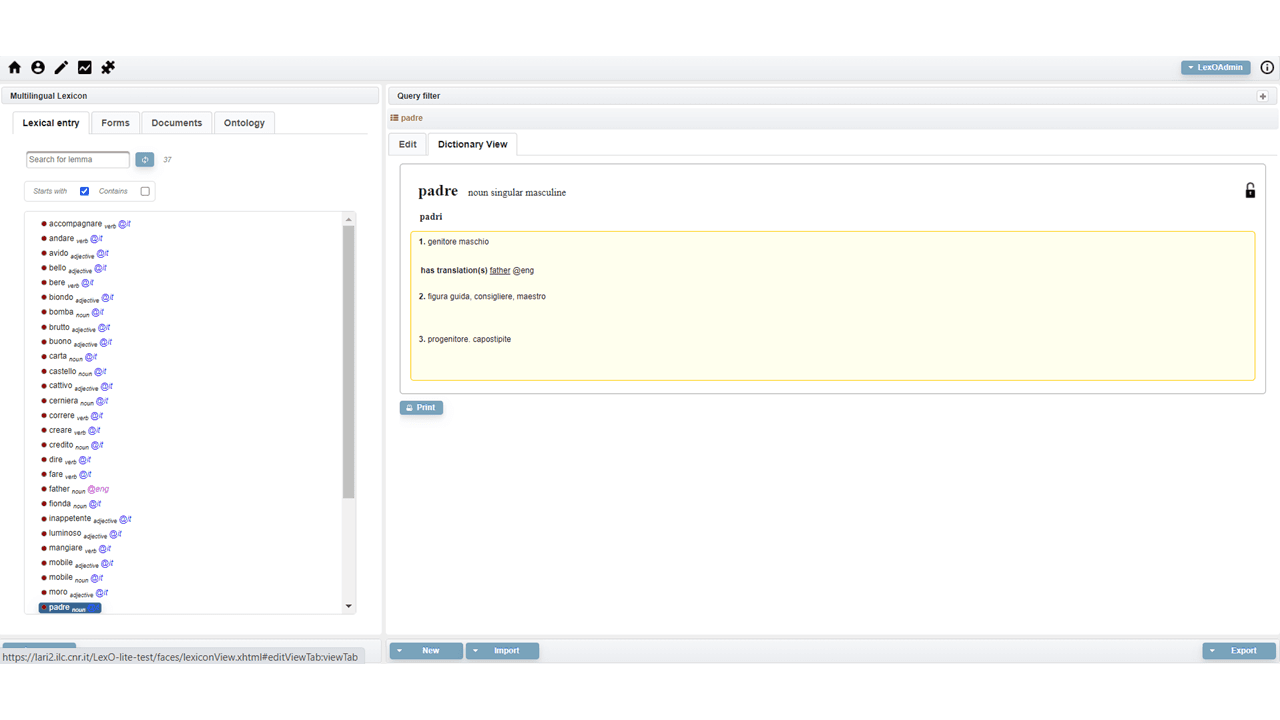Open the Export dropdown button
Image resolution: width=1280 pixels, height=720 pixels.
[1239, 651]
